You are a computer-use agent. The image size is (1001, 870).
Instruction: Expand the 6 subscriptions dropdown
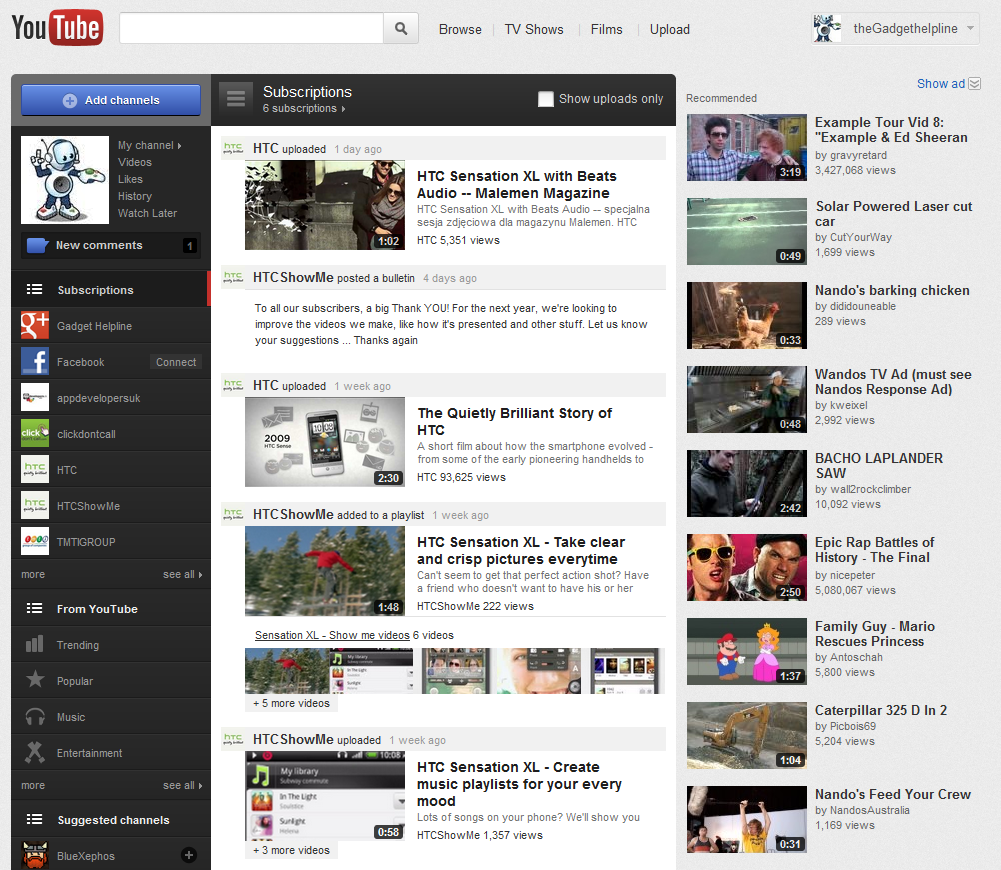[304, 109]
